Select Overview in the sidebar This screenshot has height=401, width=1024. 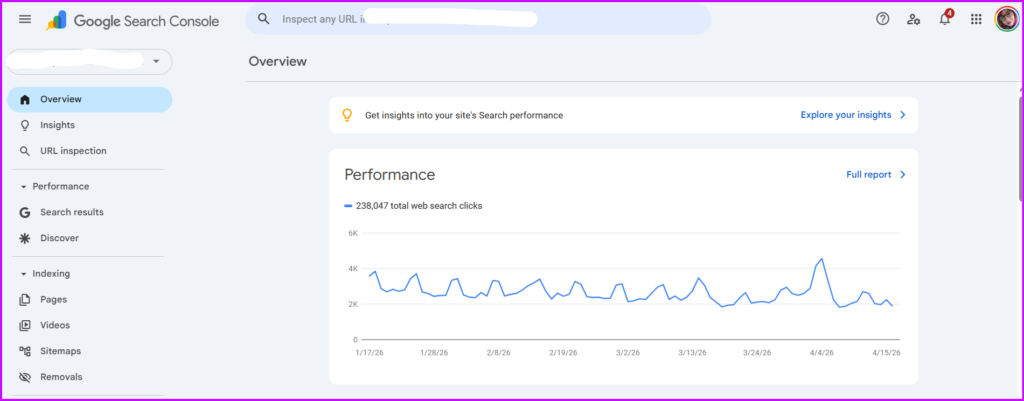coord(61,99)
